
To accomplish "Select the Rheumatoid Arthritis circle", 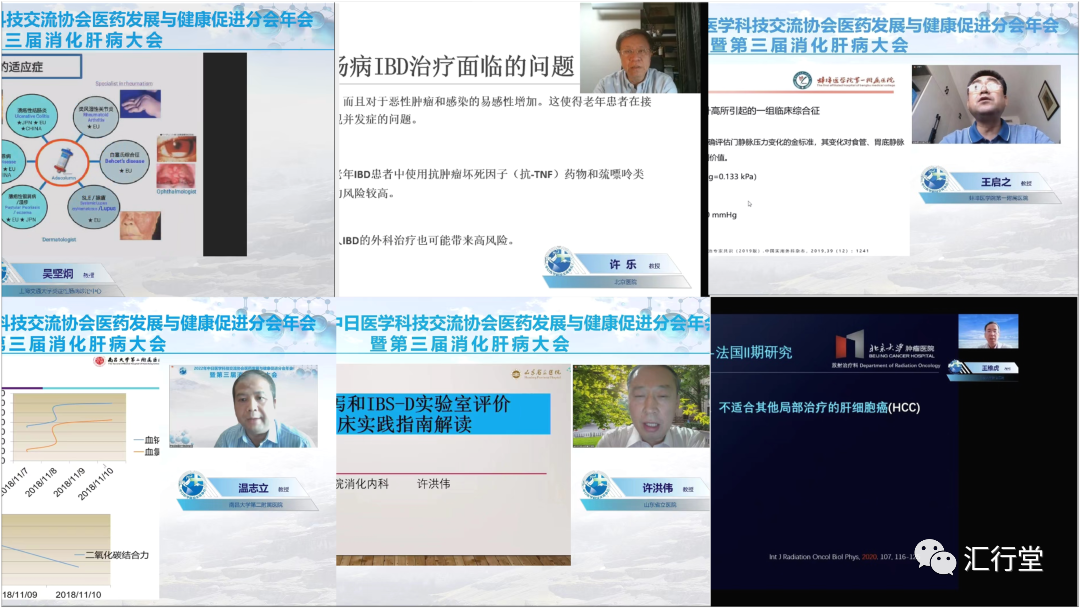I will (96, 117).
